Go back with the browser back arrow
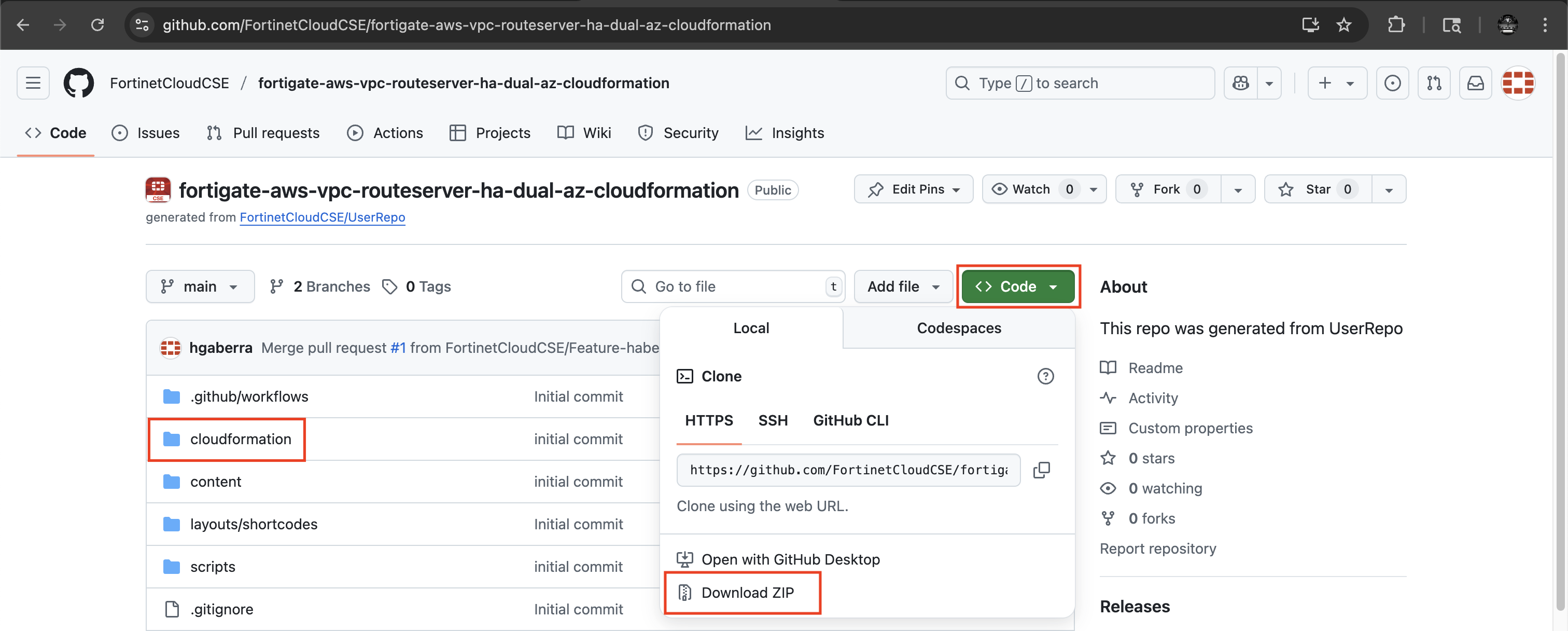The image size is (1568, 631). [x=23, y=25]
